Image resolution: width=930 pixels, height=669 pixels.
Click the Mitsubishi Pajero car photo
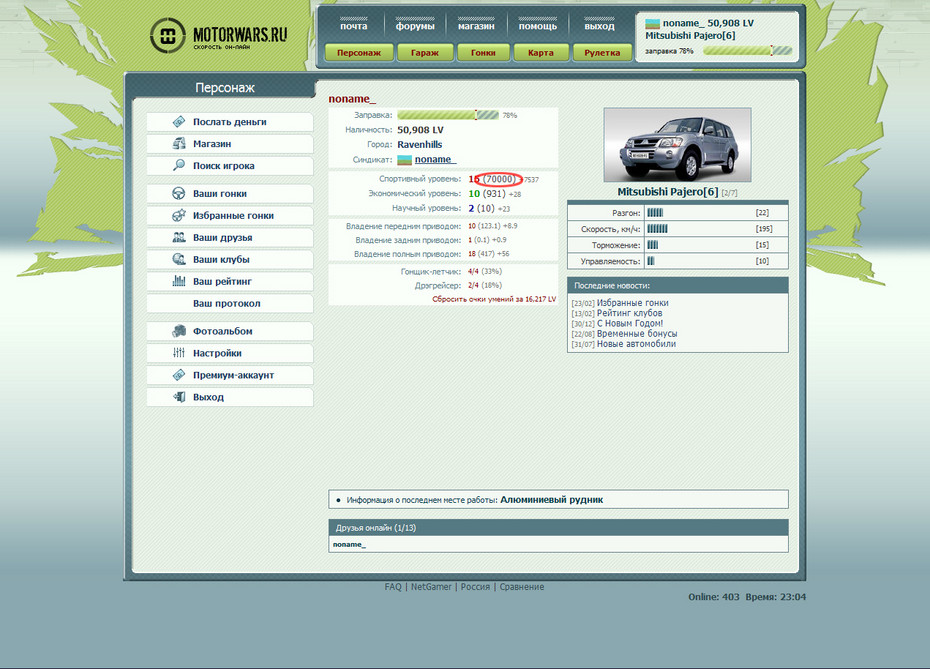pyautogui.click(x=677, y=145)
